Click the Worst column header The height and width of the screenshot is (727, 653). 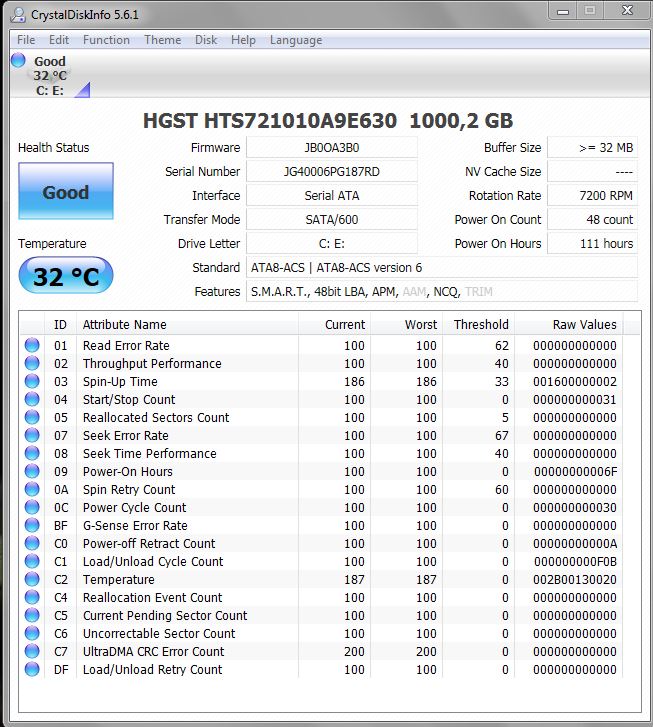click(x=406, y=325)
